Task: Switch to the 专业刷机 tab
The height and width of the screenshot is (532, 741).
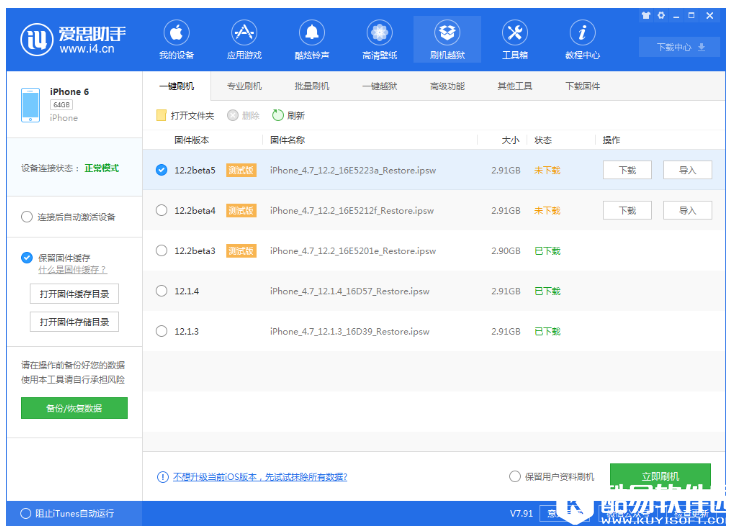Action: tap(244, 86)
